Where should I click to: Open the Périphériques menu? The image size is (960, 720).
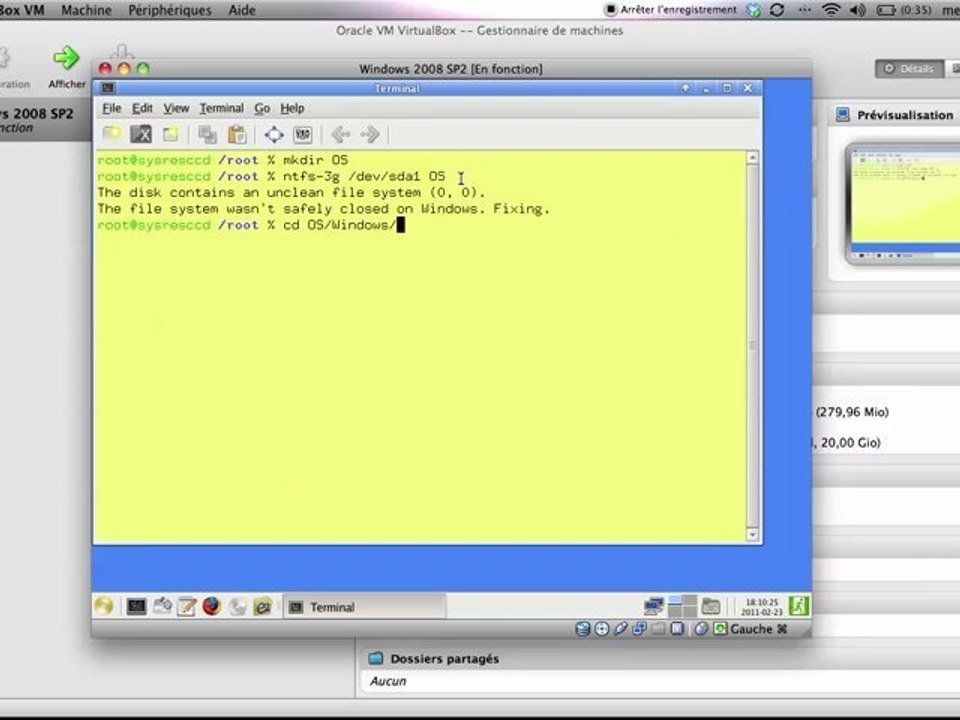coord(170,10)
